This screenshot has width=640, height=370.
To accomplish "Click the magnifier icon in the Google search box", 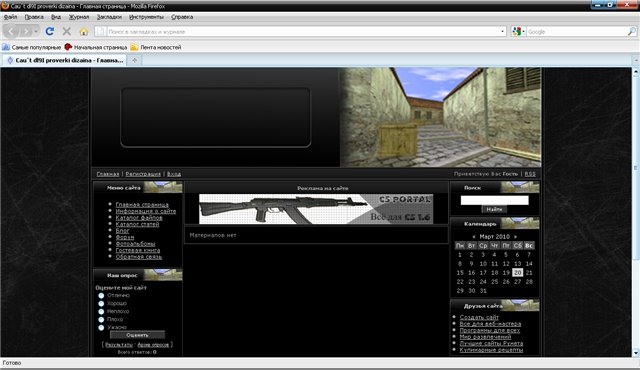I will 631,31.
